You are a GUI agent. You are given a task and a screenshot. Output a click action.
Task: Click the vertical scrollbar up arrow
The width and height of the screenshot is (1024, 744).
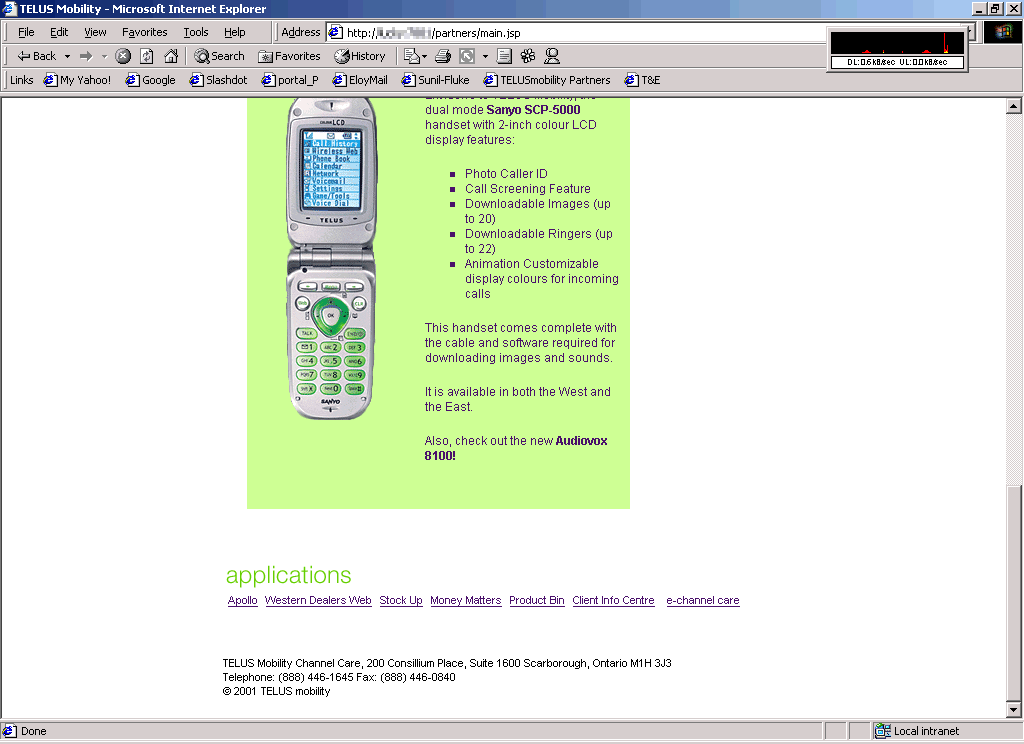[1013, 106]
